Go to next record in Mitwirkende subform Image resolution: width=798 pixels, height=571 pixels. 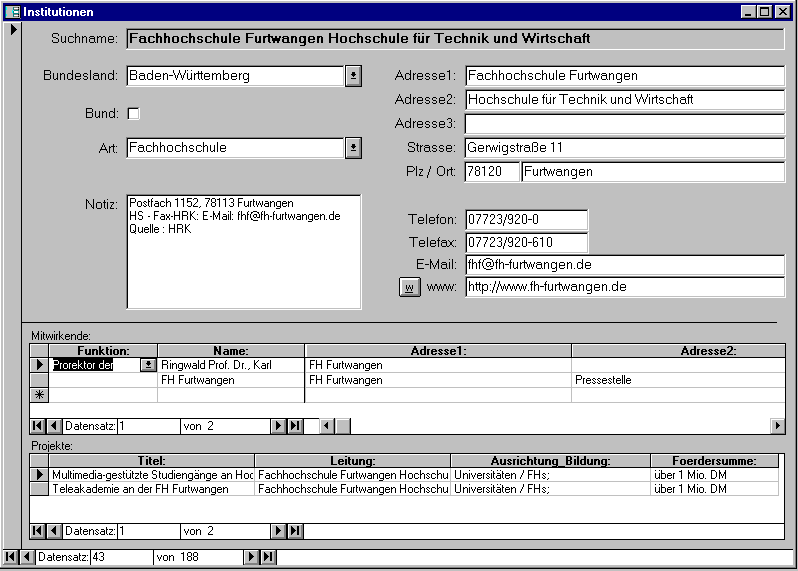coord(278,426)
